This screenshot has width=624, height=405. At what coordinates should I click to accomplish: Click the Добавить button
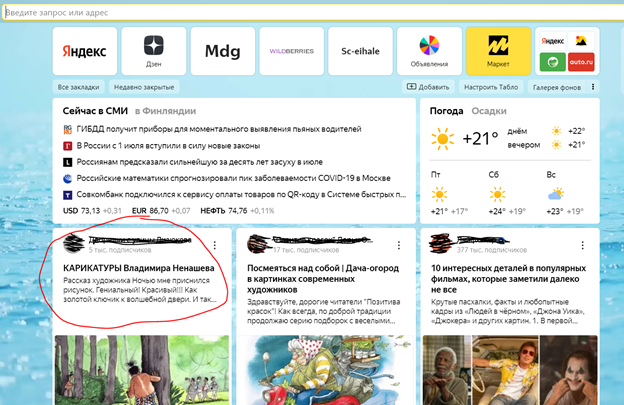[428, 87]
